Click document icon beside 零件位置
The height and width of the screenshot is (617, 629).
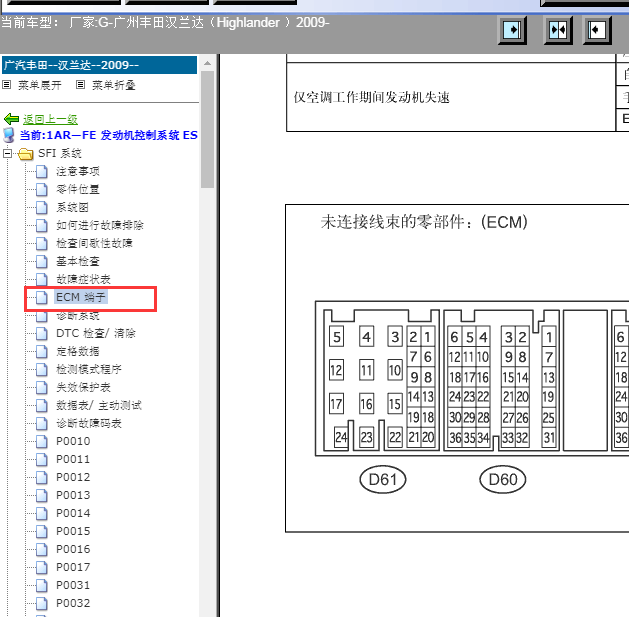click(41, 189)
